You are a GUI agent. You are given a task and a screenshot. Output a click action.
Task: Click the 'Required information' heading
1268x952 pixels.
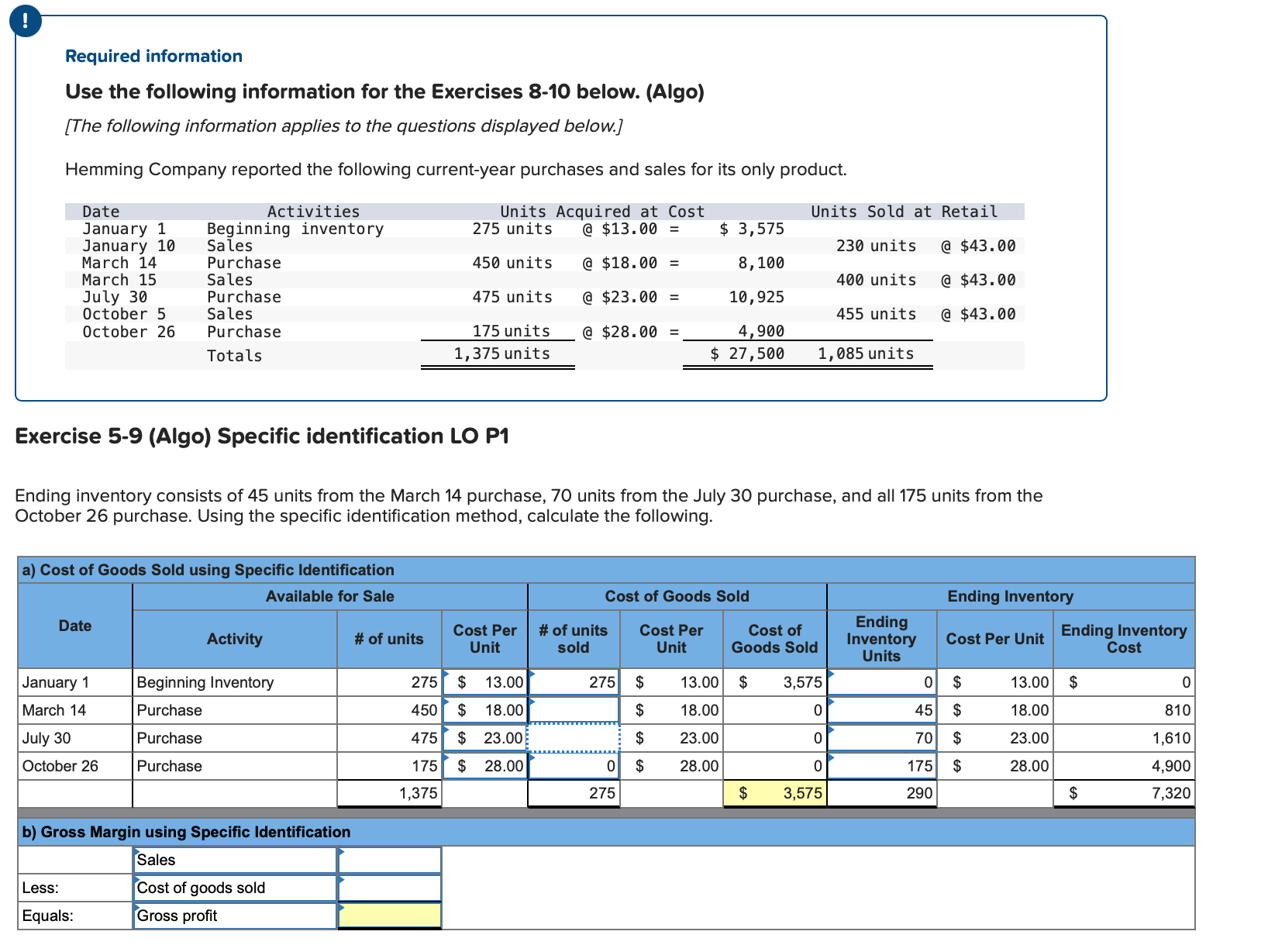pyautogui.click(x=153, y=56)
